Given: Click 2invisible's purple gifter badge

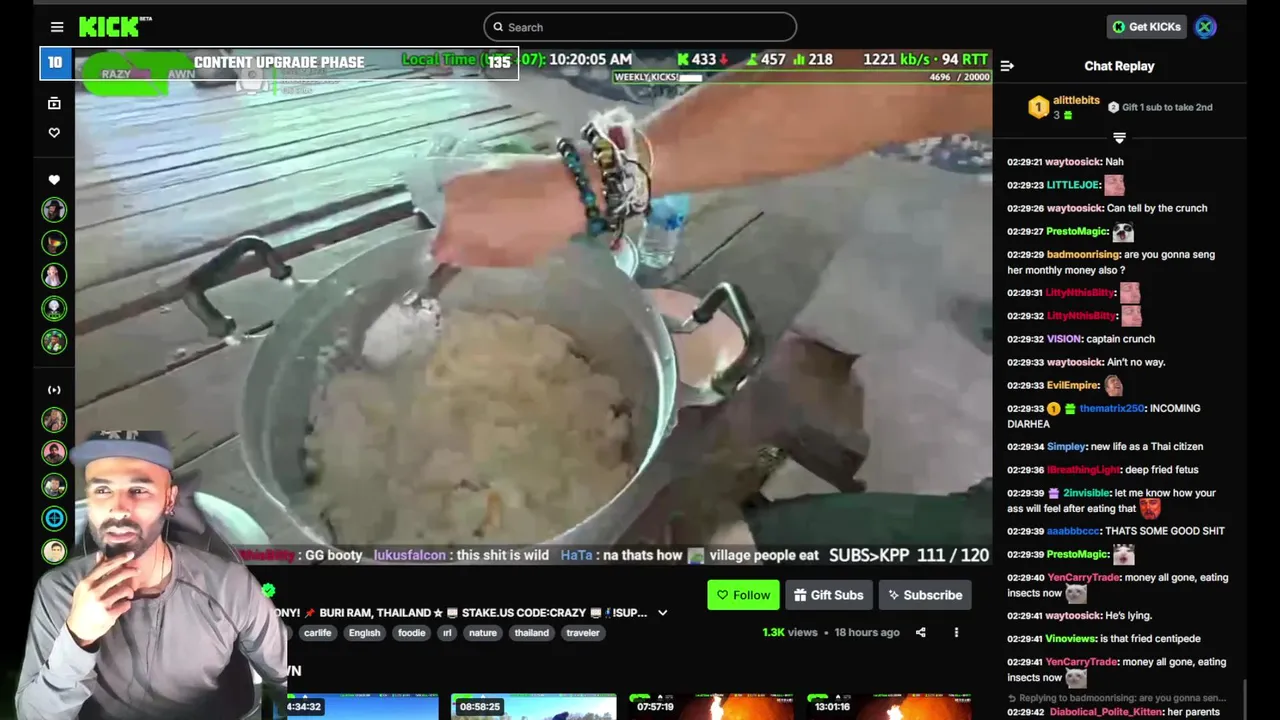Looking at the screenshot, I should click(1053, 493).
